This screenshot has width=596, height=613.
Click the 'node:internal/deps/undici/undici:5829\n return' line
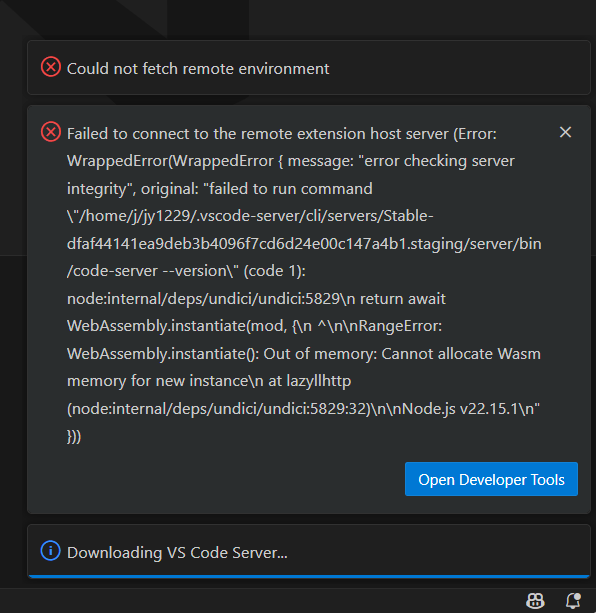coord(256,299)
